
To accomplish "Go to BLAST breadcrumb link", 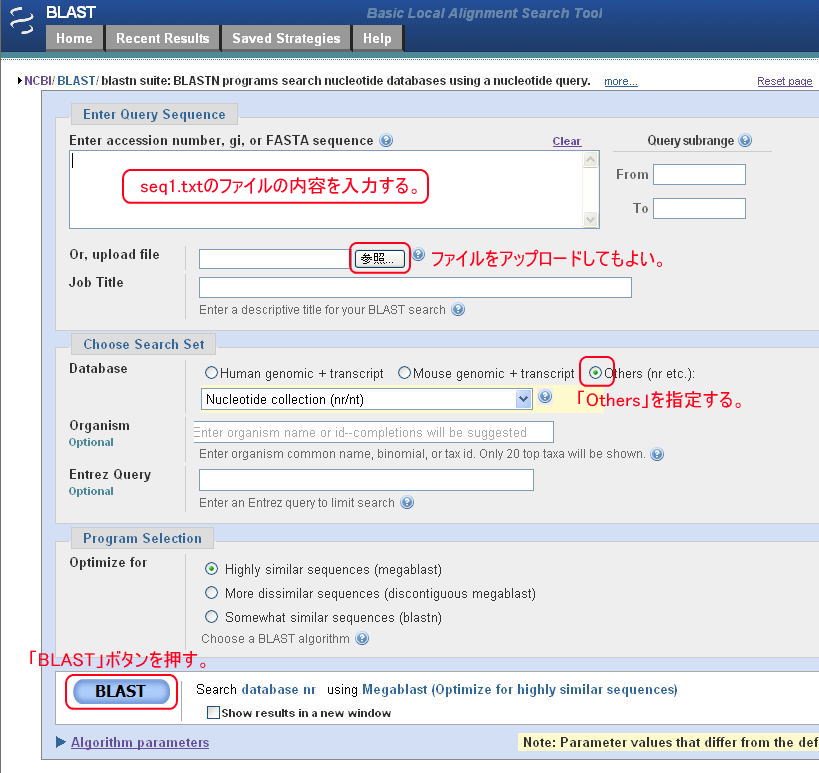I will point(76,81).
